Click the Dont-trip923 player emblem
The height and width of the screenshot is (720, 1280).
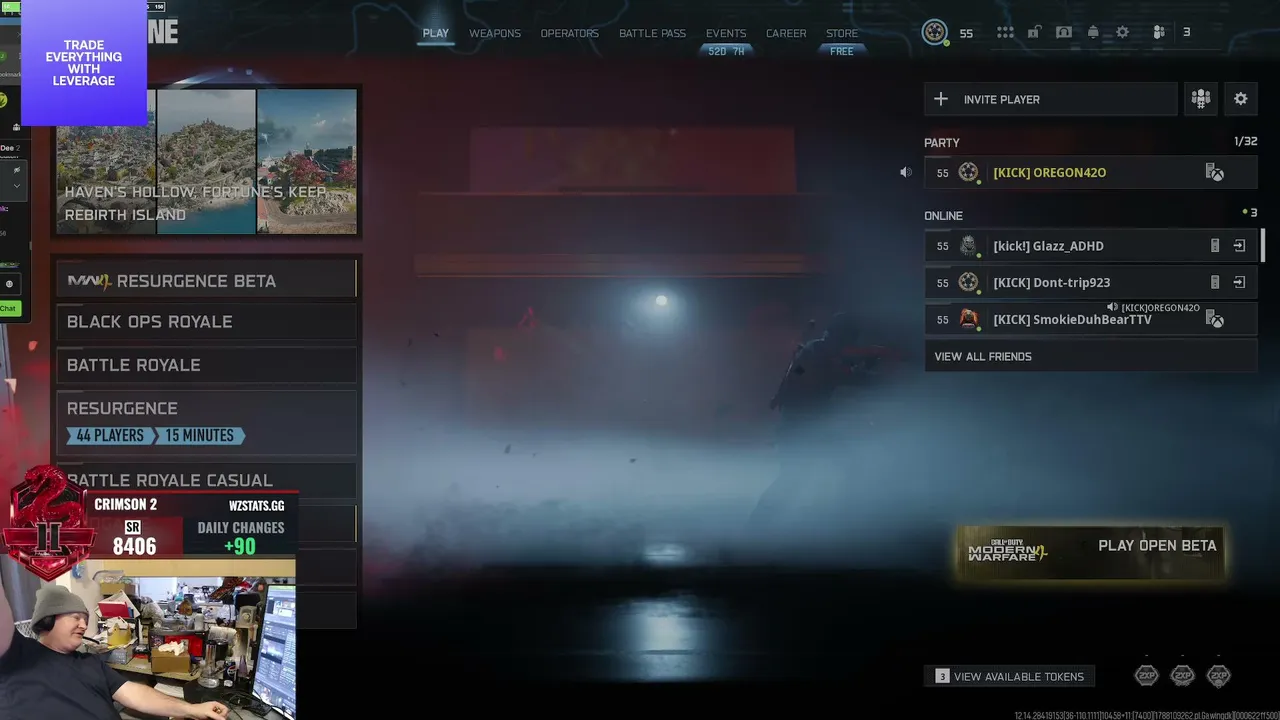click(x=968, y=283)
